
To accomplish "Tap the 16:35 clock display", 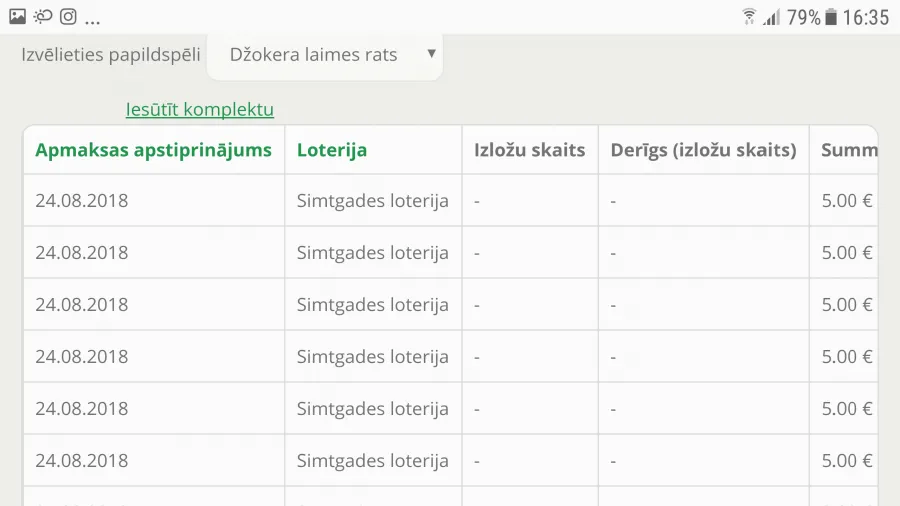I will pos(866,18).
